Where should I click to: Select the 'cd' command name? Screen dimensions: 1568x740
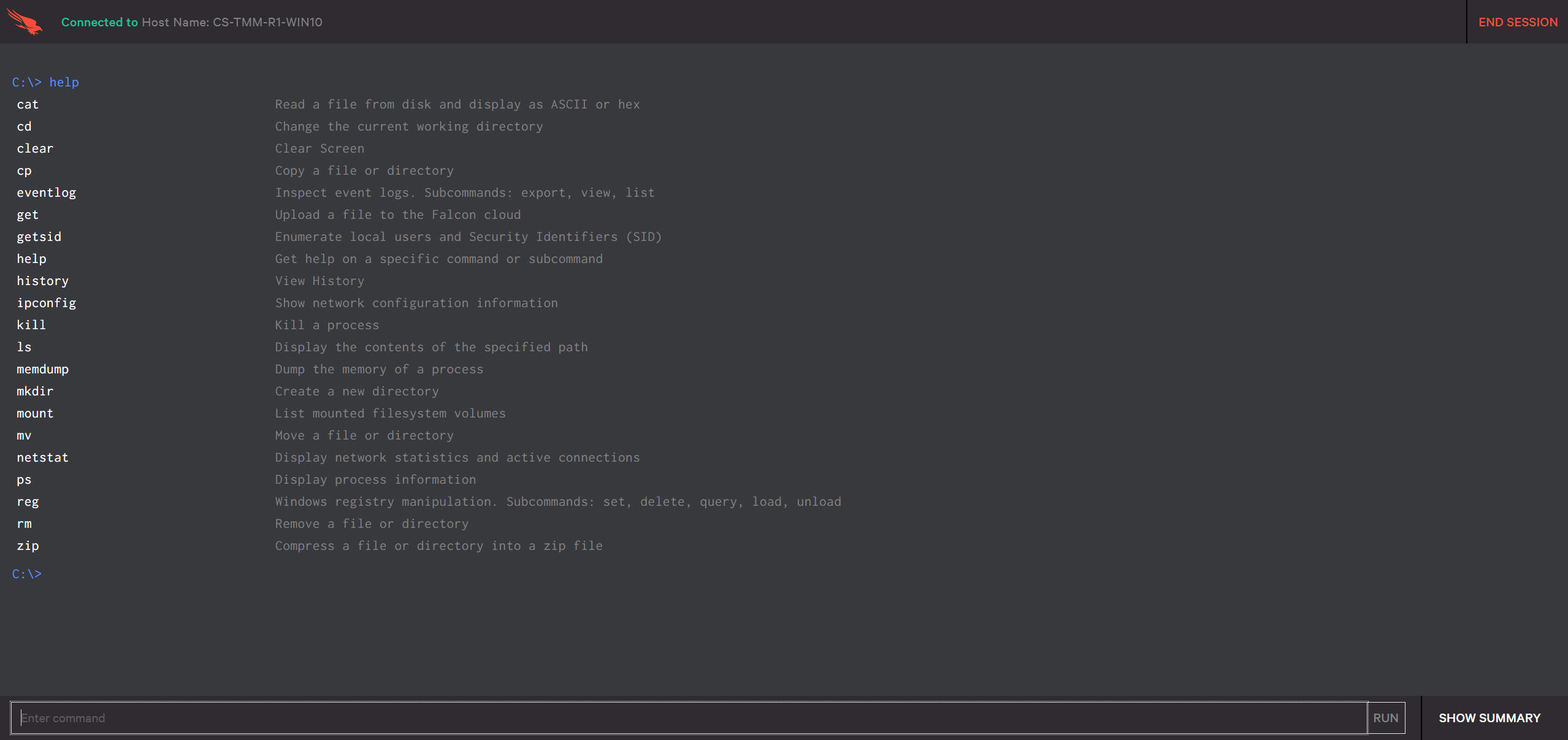click(24, 126)
